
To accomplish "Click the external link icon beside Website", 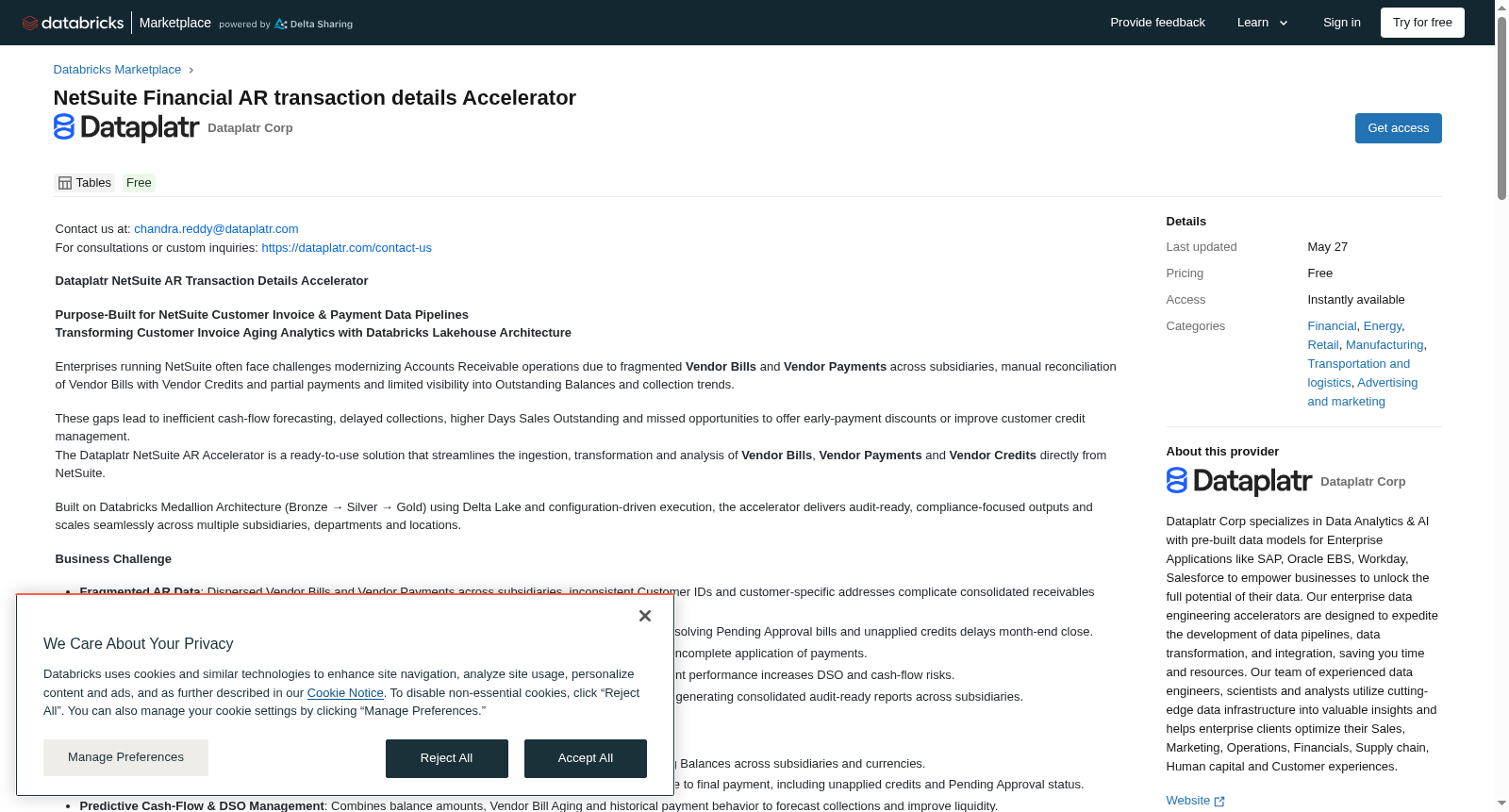I will coord(1219,802).
